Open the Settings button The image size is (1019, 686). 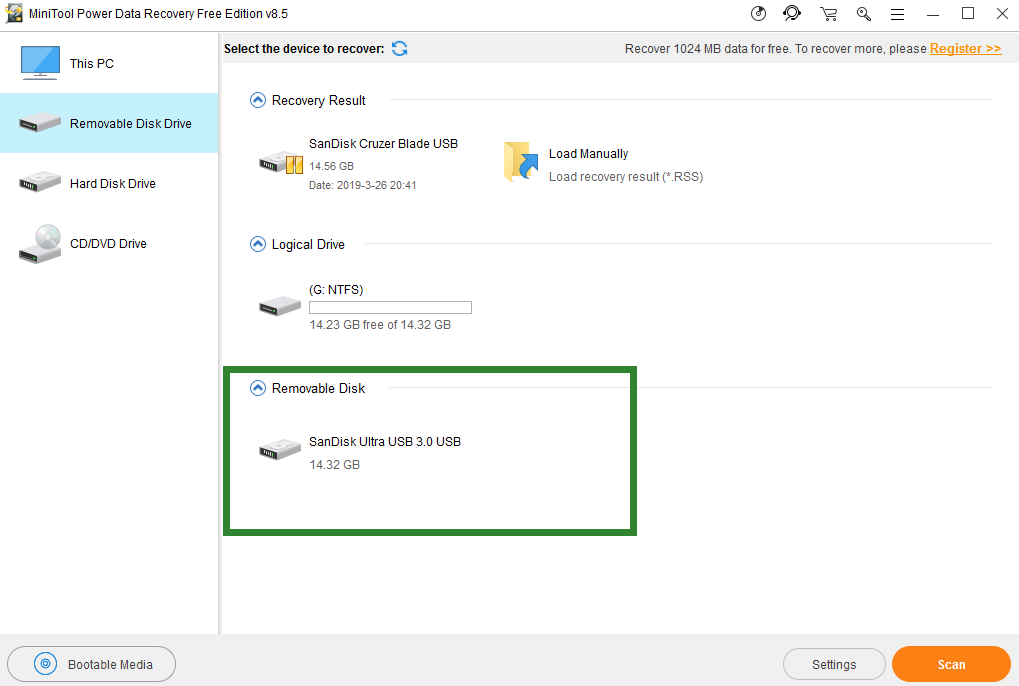point(833,664)
